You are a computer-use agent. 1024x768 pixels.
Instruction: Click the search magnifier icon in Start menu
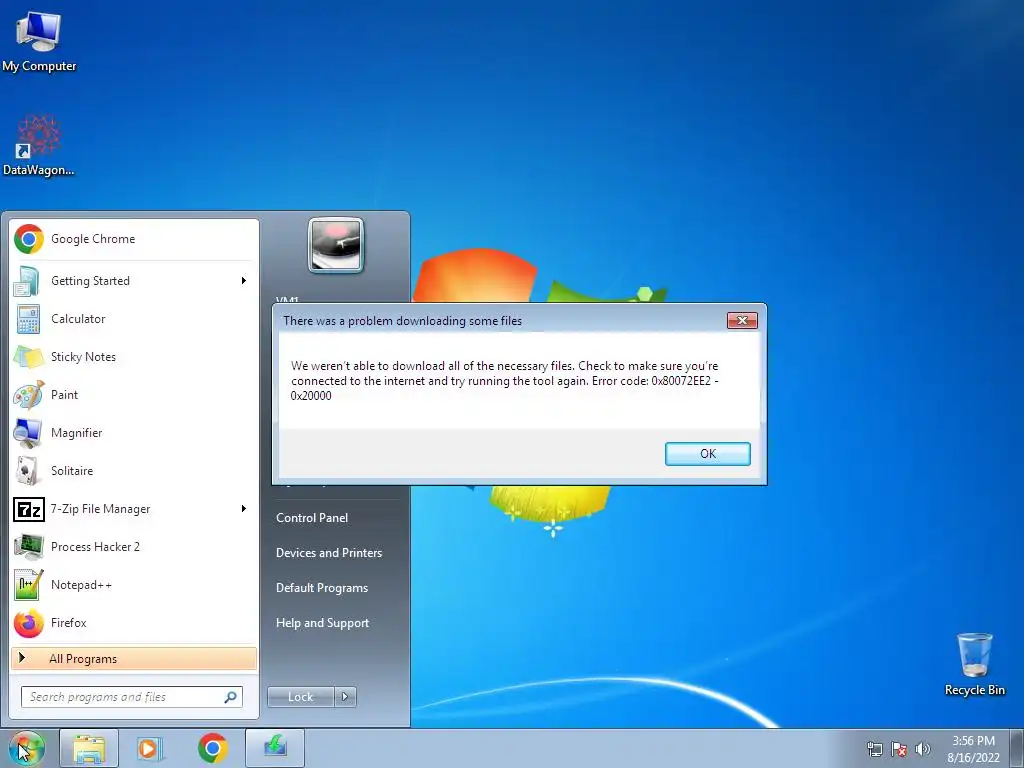230,697
